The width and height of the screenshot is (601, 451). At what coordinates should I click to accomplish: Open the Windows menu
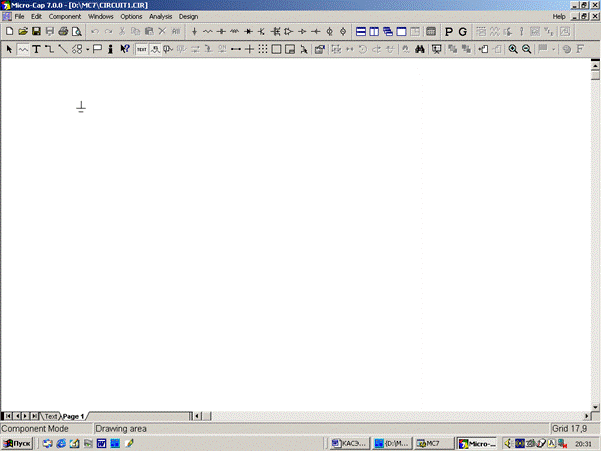click(x=101, y=16)
